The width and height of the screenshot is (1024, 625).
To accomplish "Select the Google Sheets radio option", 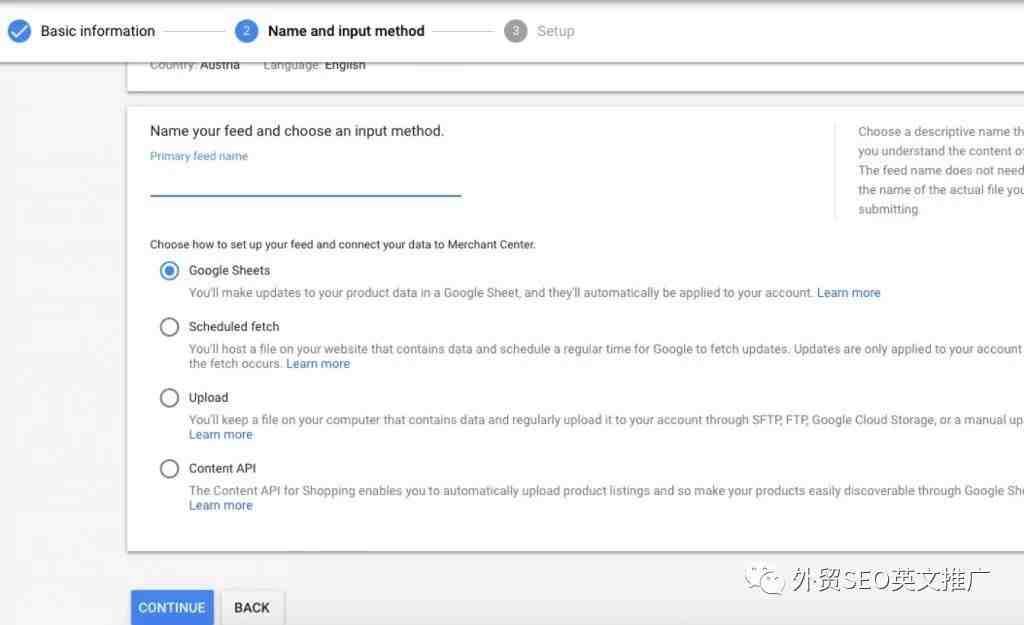I will 169,270.
